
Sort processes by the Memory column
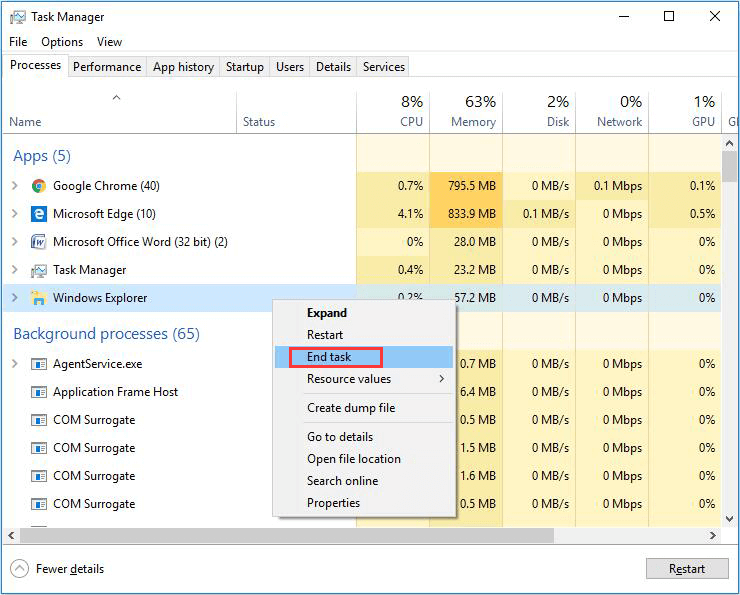coord(466,112)
